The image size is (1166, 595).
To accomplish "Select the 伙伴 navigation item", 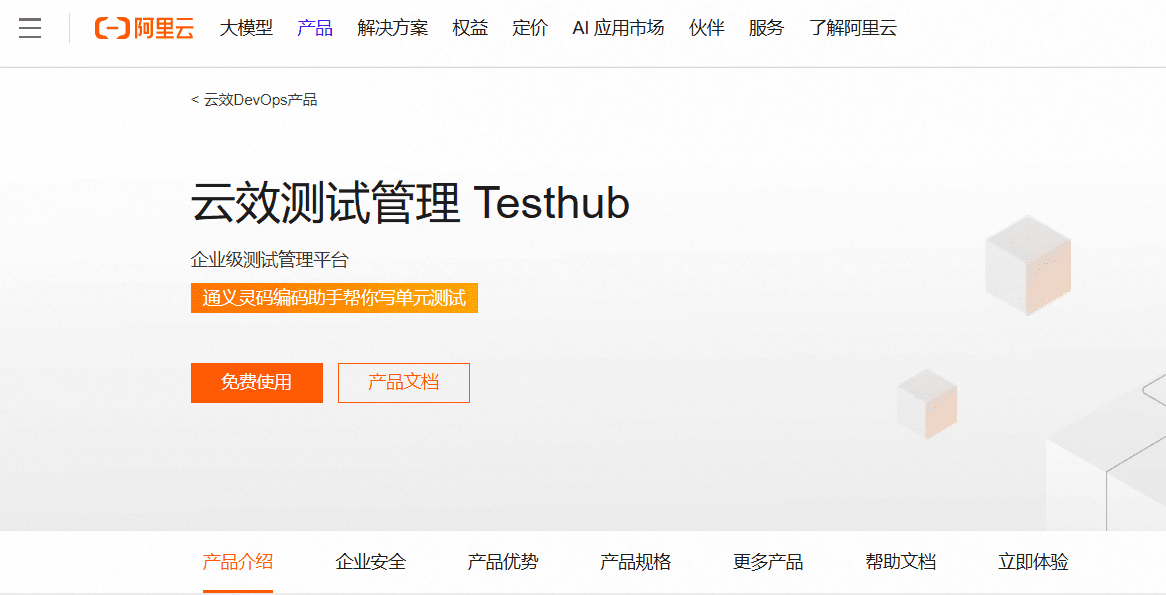I will pyautogui.click(x=706, y=28).
